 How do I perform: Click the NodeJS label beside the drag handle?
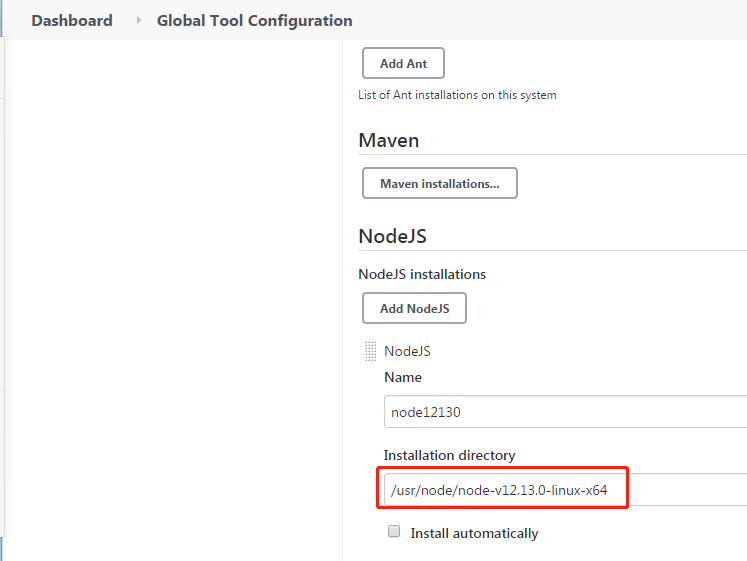click(x=407, y=351)
